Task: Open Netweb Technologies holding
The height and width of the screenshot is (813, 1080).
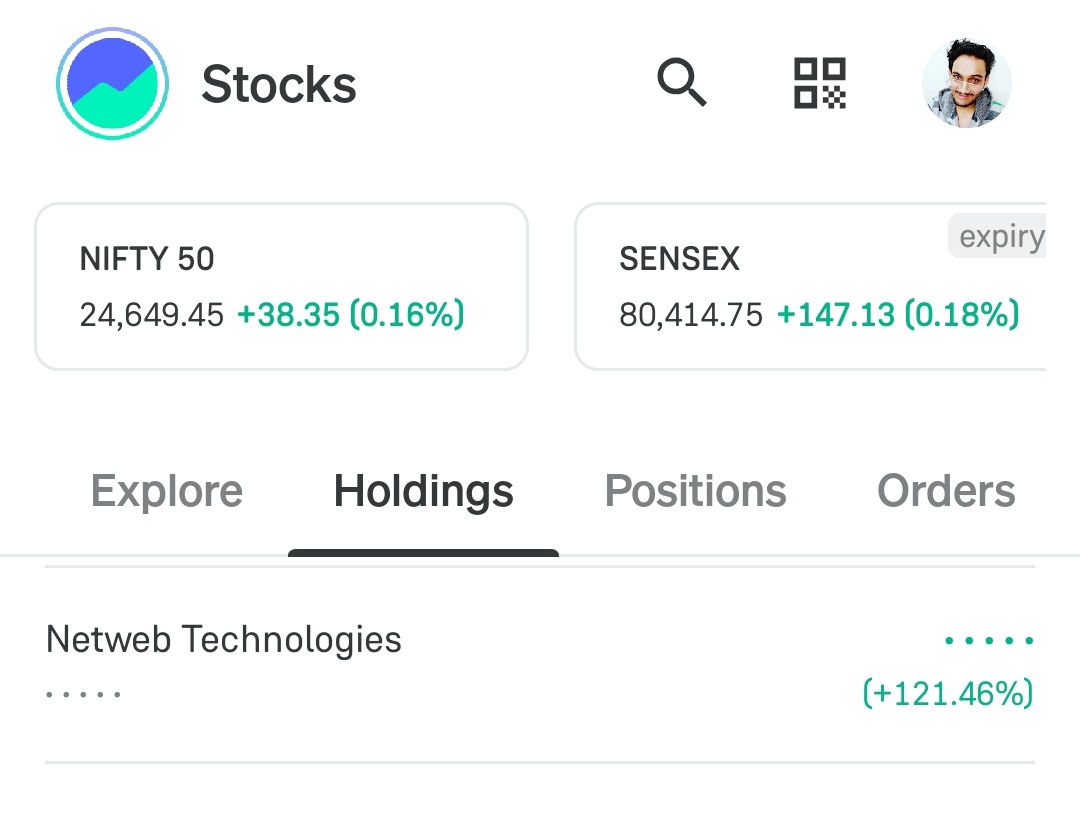Action: pyautogui.click(x=540, y=665)
